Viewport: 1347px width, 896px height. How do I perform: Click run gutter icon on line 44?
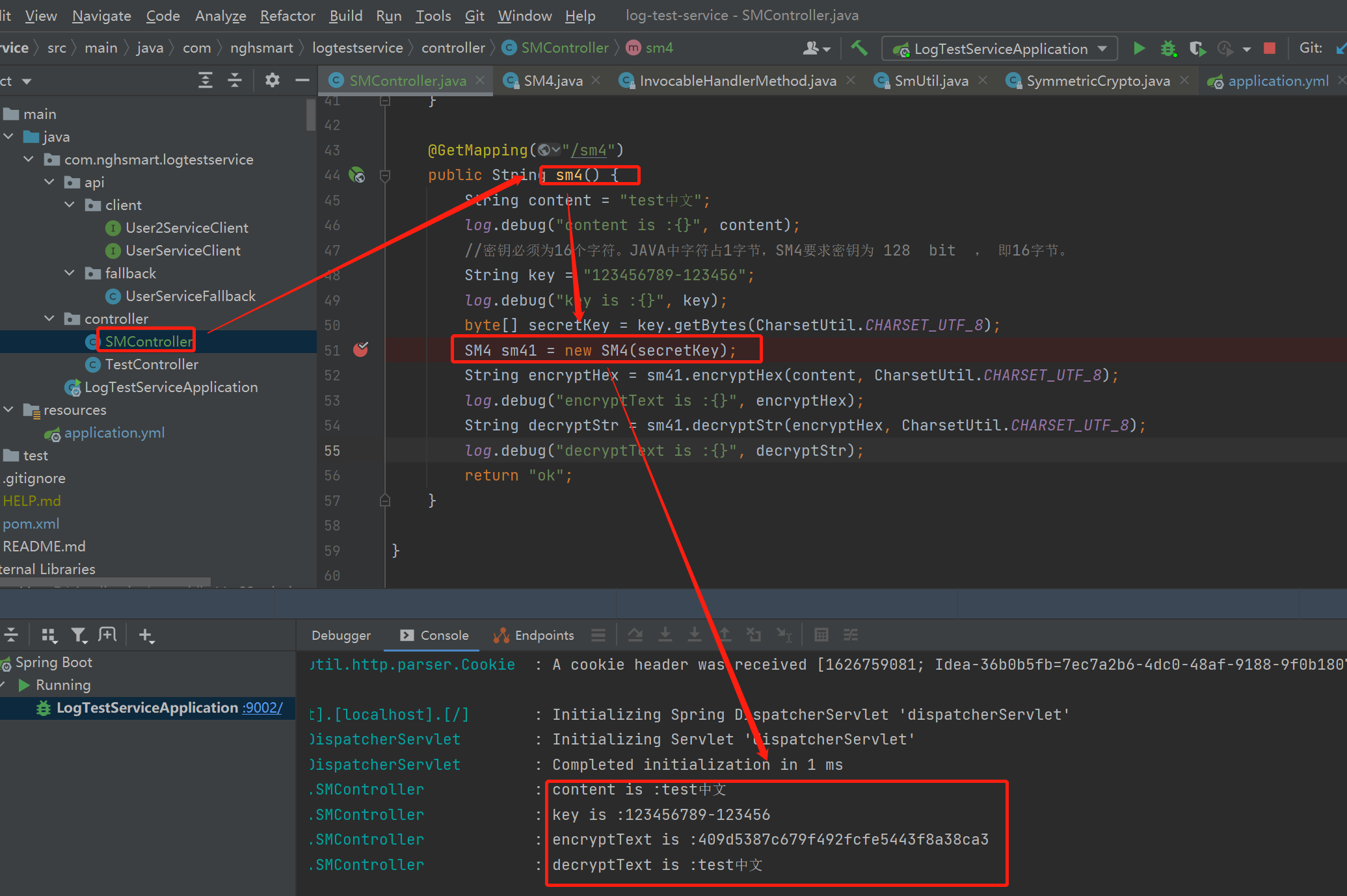pyautogui.click(x=357, y=175)
